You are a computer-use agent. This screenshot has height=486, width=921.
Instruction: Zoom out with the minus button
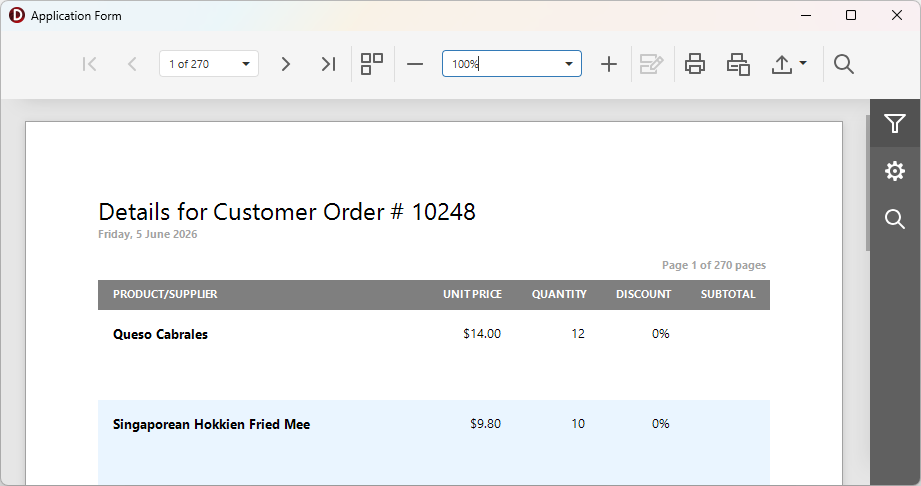415,64
